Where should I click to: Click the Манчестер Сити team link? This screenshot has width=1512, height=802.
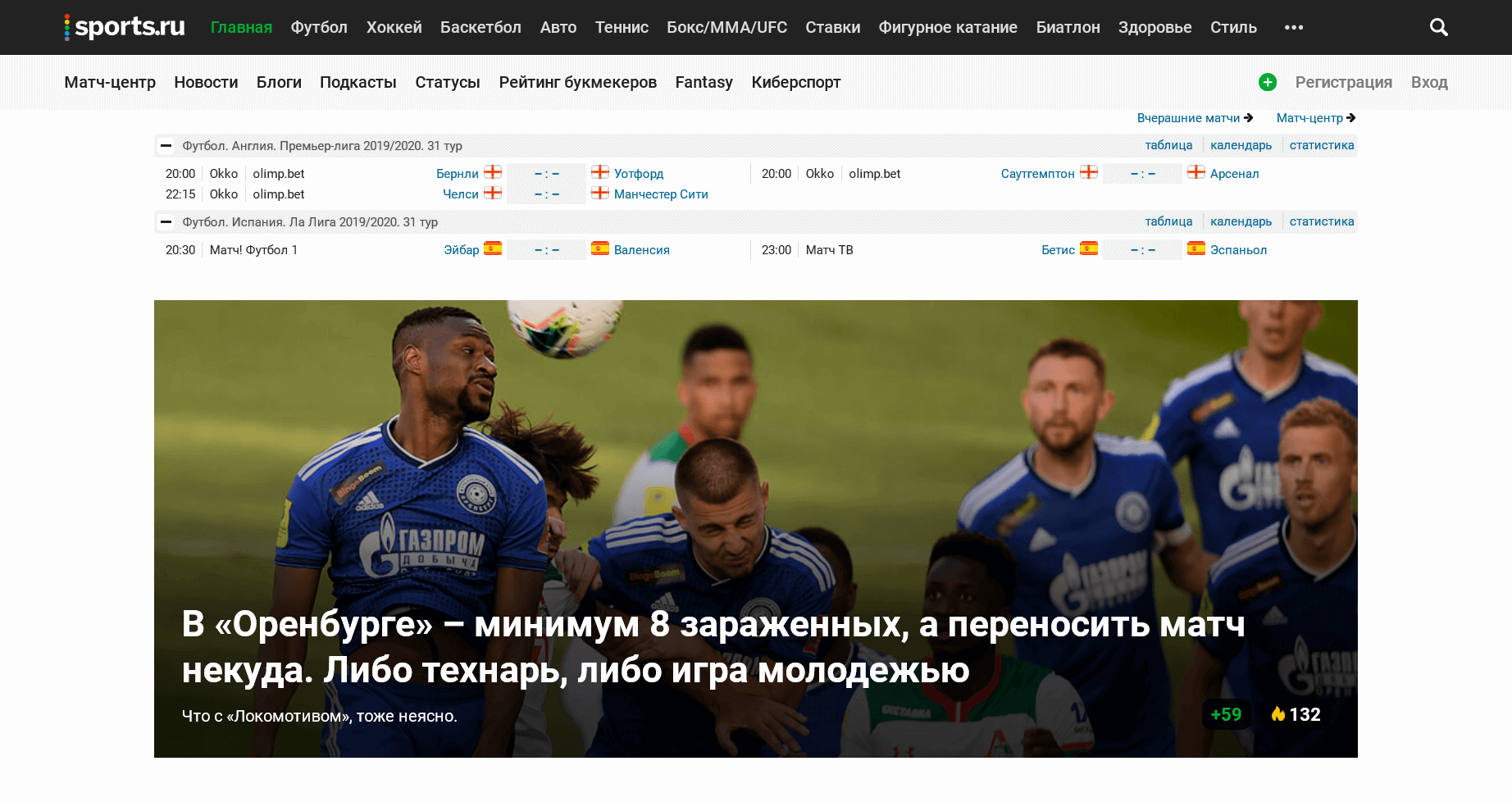[661, 194]
